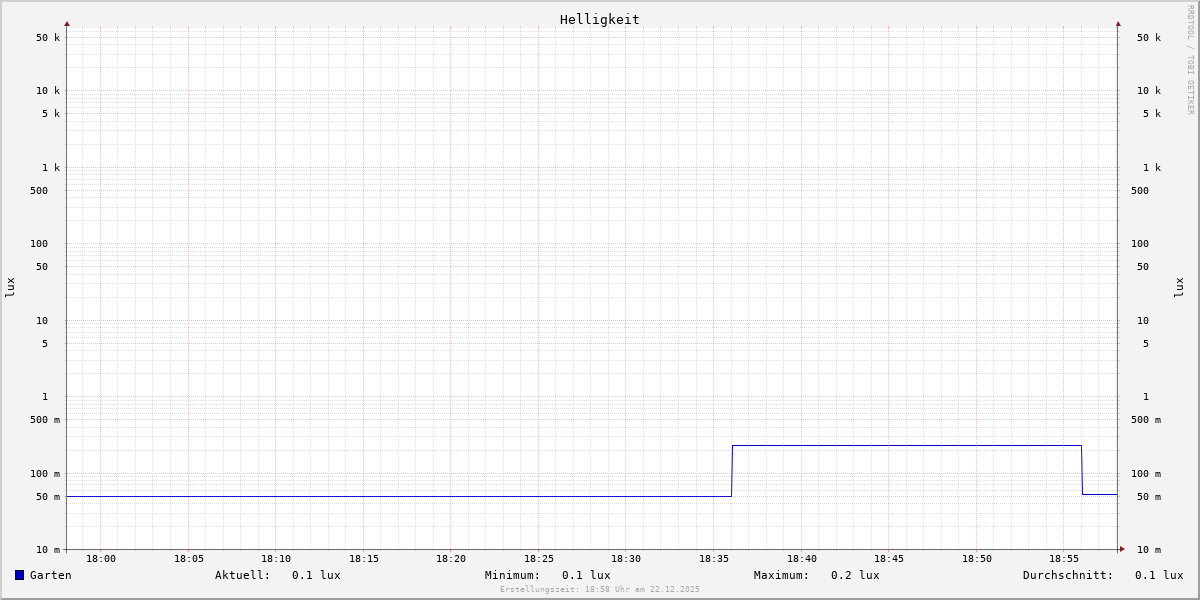Click the left axis 1 k label
This screenshot has width=1200, height=600.
tap(51, 168)
